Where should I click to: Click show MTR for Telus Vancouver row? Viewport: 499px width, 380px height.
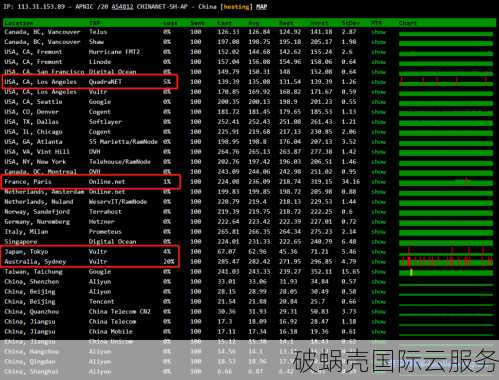tap(378, 32)
